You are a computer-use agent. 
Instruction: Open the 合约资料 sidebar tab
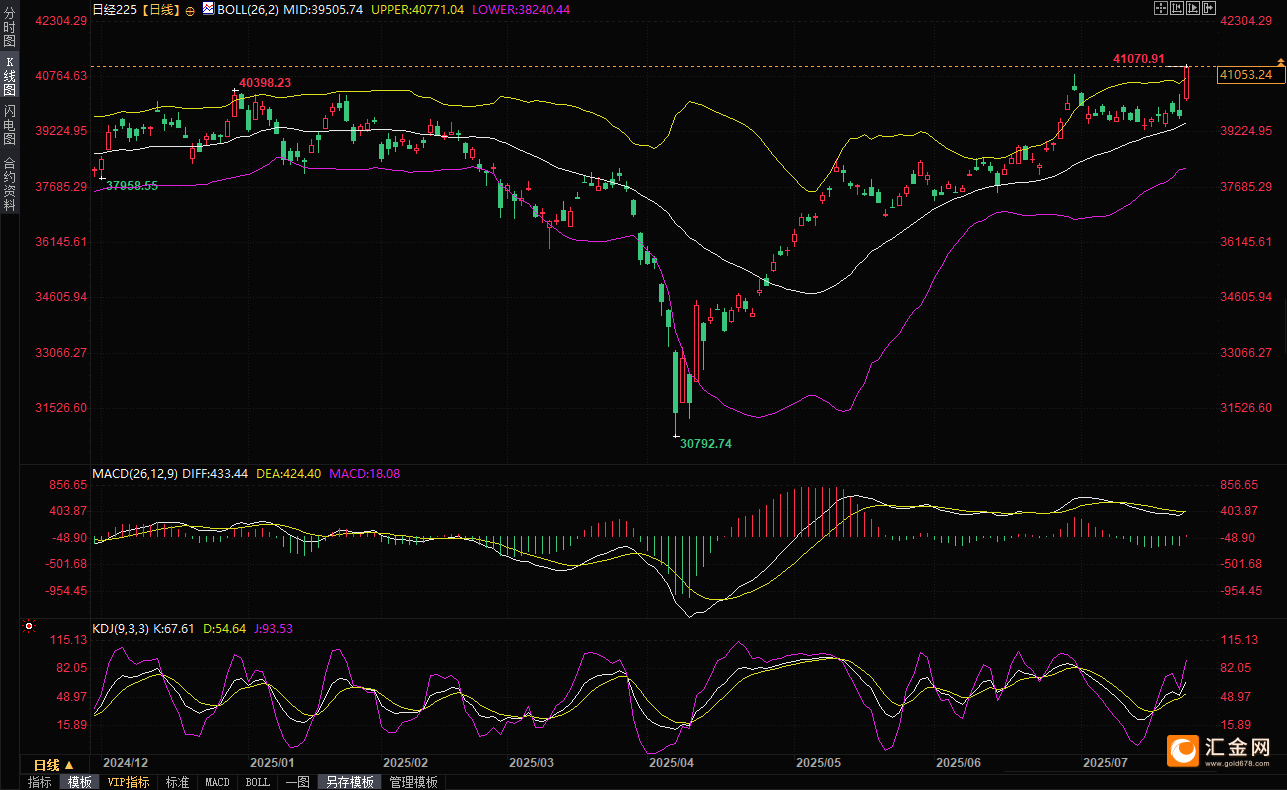coord(9,184)
